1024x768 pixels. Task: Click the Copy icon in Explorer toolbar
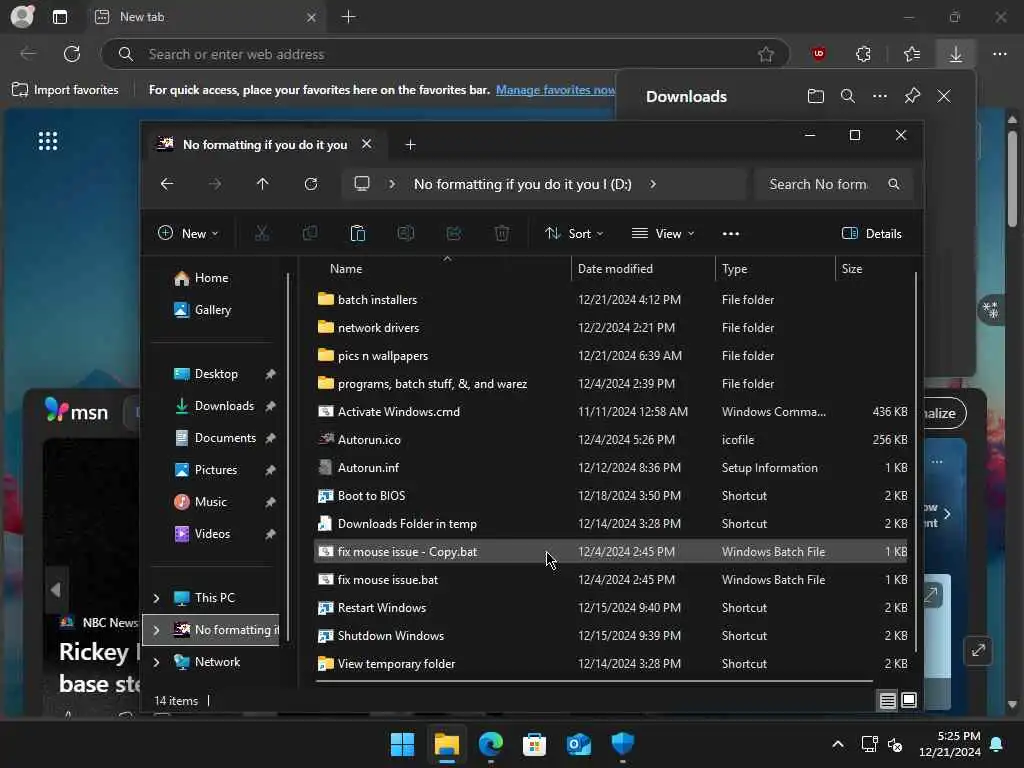[x=310, y=233]
